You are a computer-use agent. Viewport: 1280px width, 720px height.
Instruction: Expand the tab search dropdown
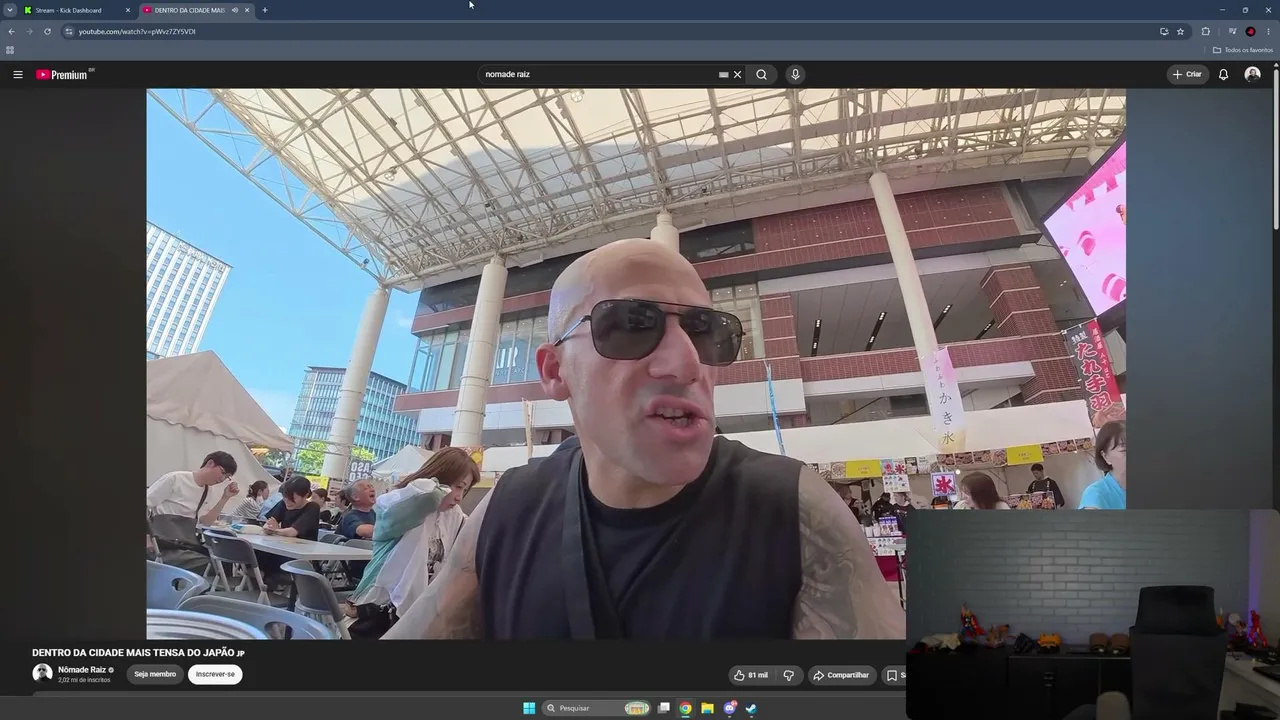click(10, 10)
